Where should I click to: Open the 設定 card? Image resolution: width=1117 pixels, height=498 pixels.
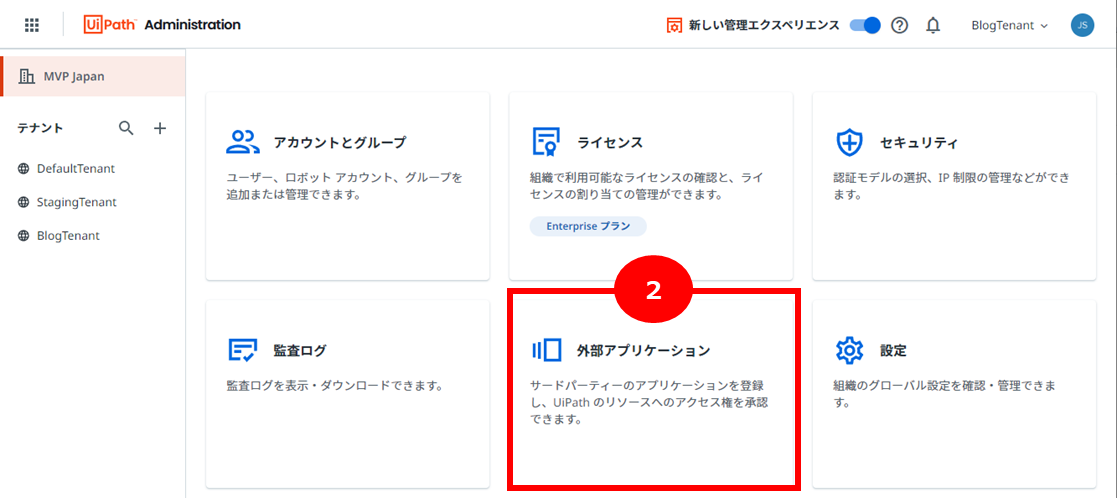click(x=955, y=393)
